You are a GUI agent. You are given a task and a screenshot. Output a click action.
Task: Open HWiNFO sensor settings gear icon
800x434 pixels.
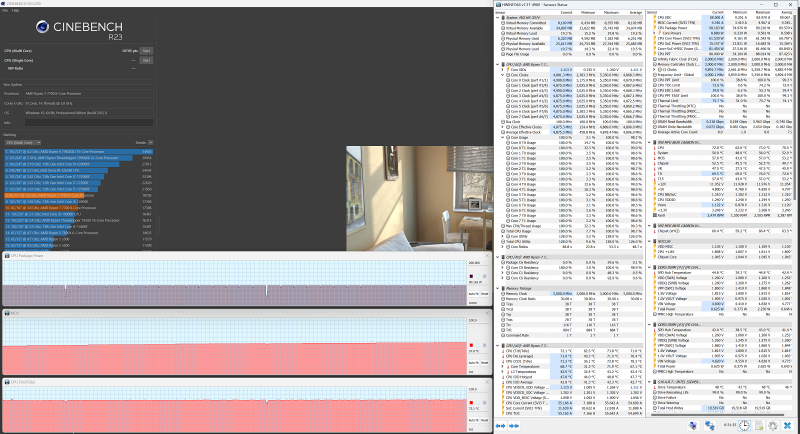(x=773, y=426)
